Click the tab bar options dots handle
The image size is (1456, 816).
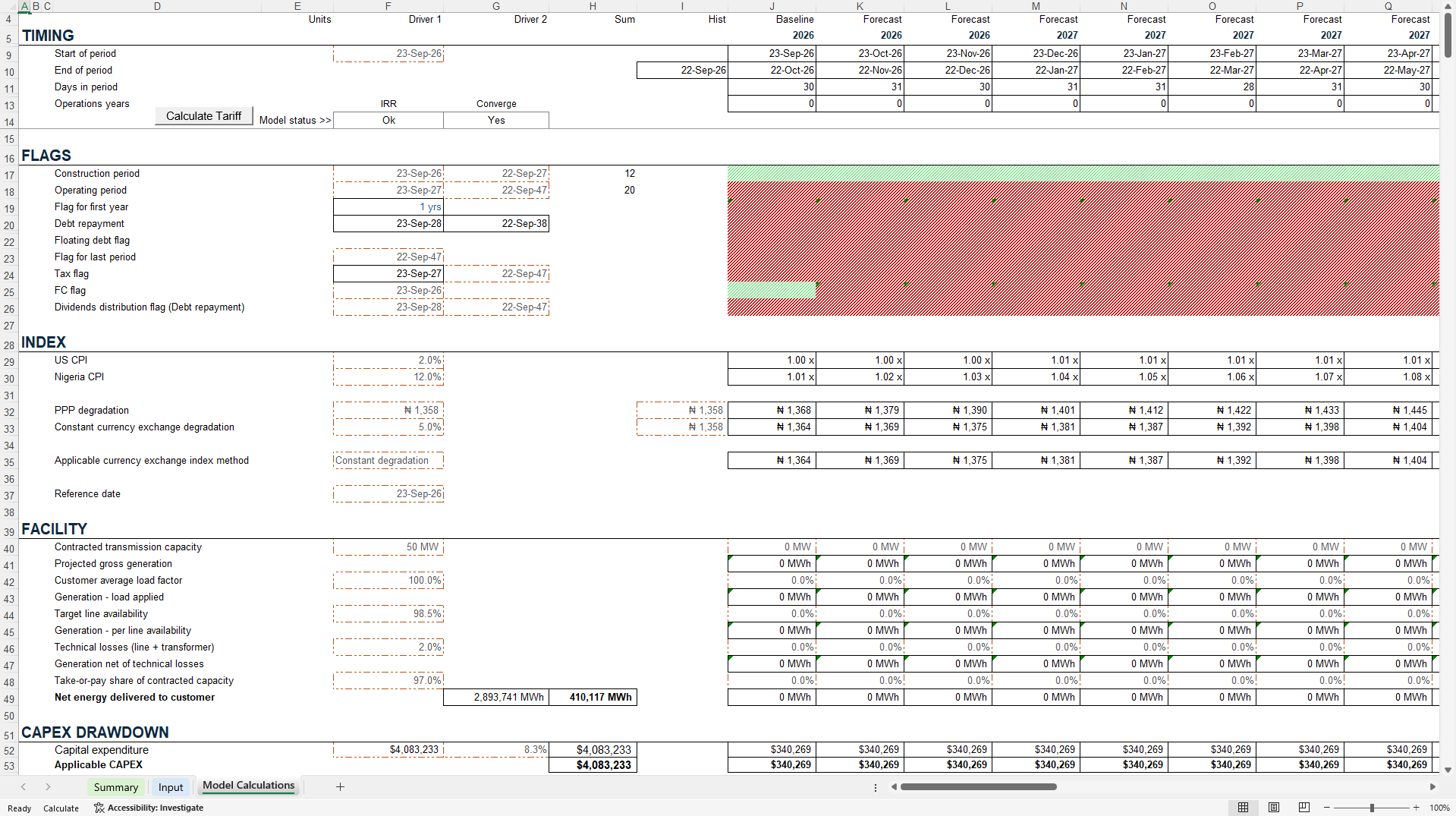tap(876, 787)
